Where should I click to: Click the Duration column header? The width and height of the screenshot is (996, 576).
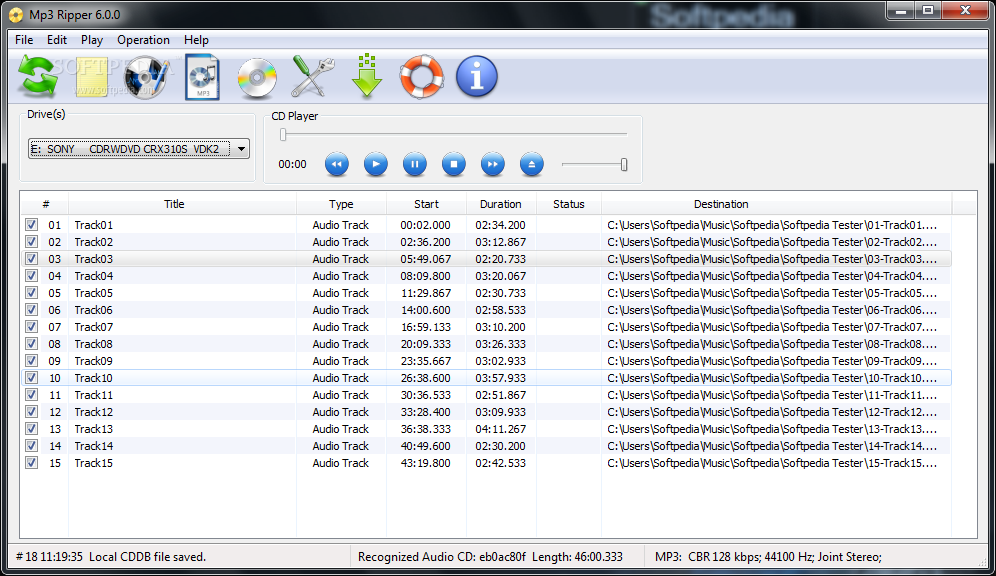(x=501, y=204)
